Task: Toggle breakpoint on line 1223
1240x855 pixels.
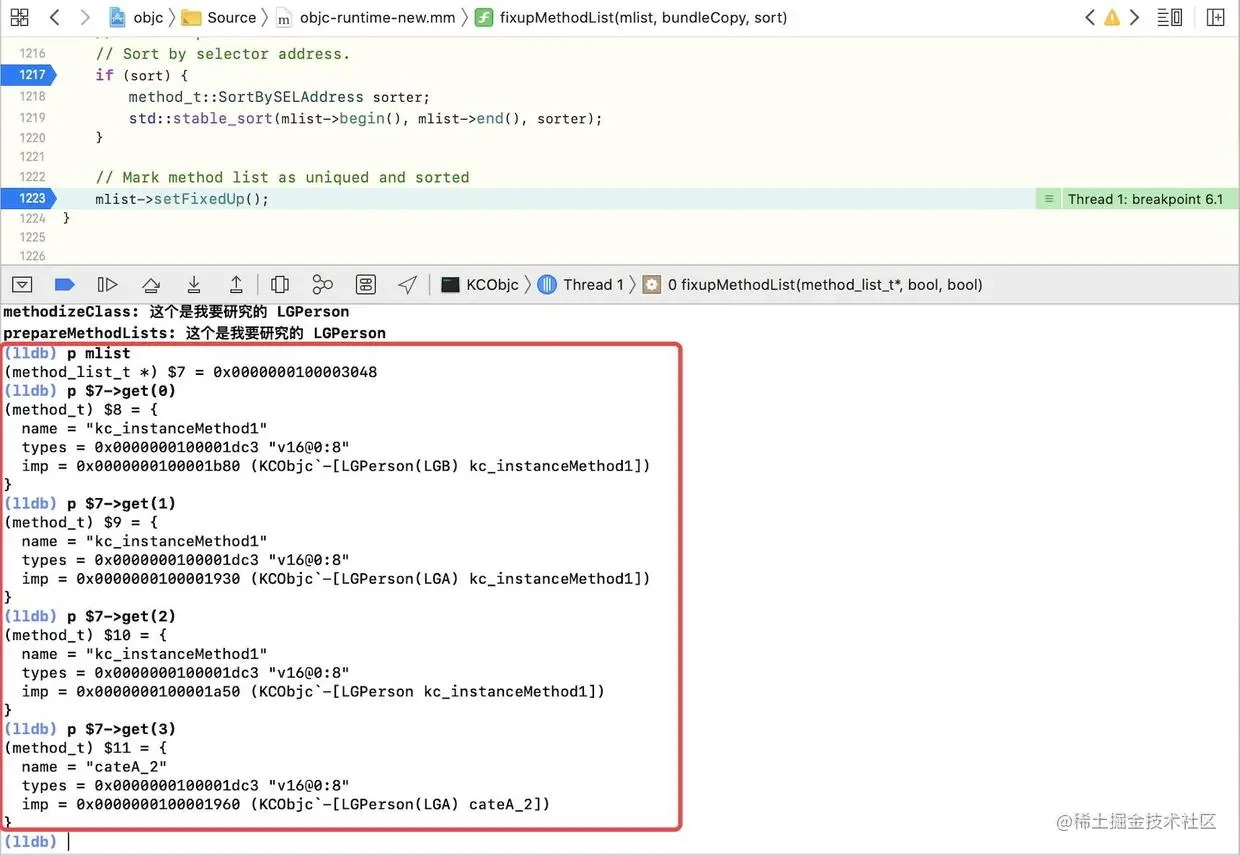Action: point(29,199)
